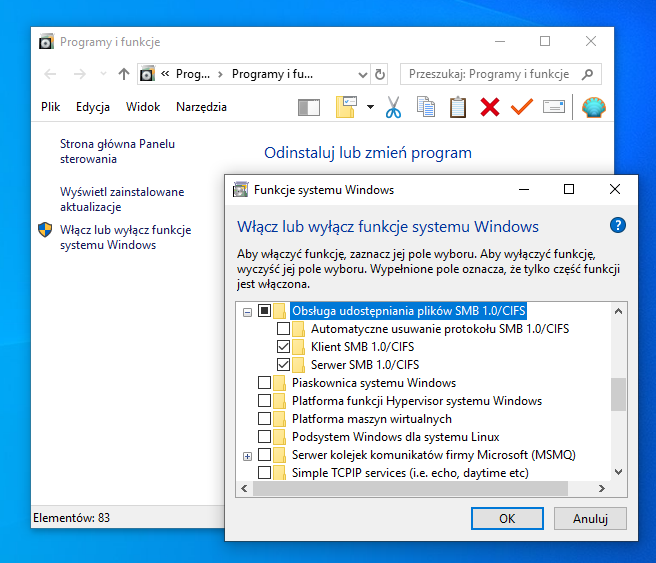Uncheck Serwer SMB 1.0/CIFS

click(x=283, y=365)
